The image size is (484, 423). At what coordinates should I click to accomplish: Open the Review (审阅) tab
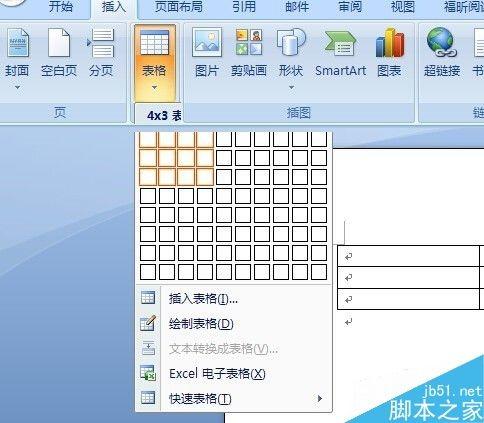350,7
